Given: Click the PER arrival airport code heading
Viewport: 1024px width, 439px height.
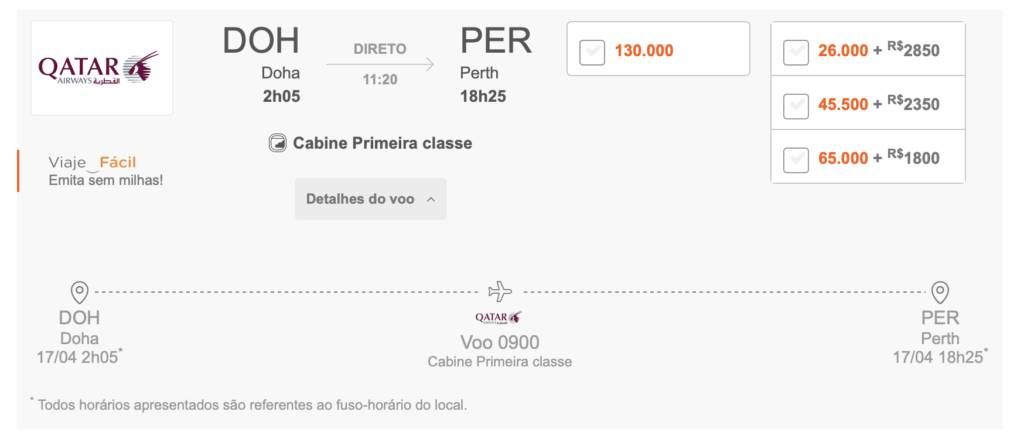Looking at the screenshot, I should pos(496,41).
